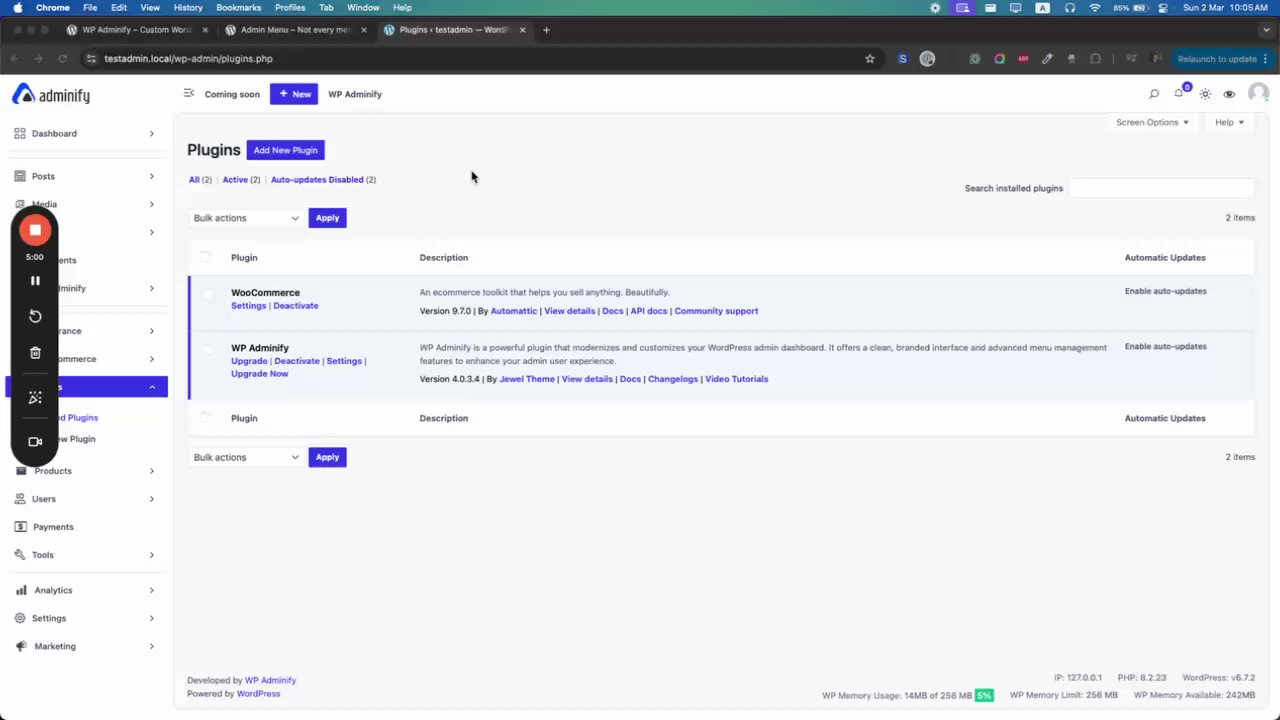The height and width of the screenshot is (720, 1280).
Task: Click the Search installed plugins field
Action: [1161, 188]
